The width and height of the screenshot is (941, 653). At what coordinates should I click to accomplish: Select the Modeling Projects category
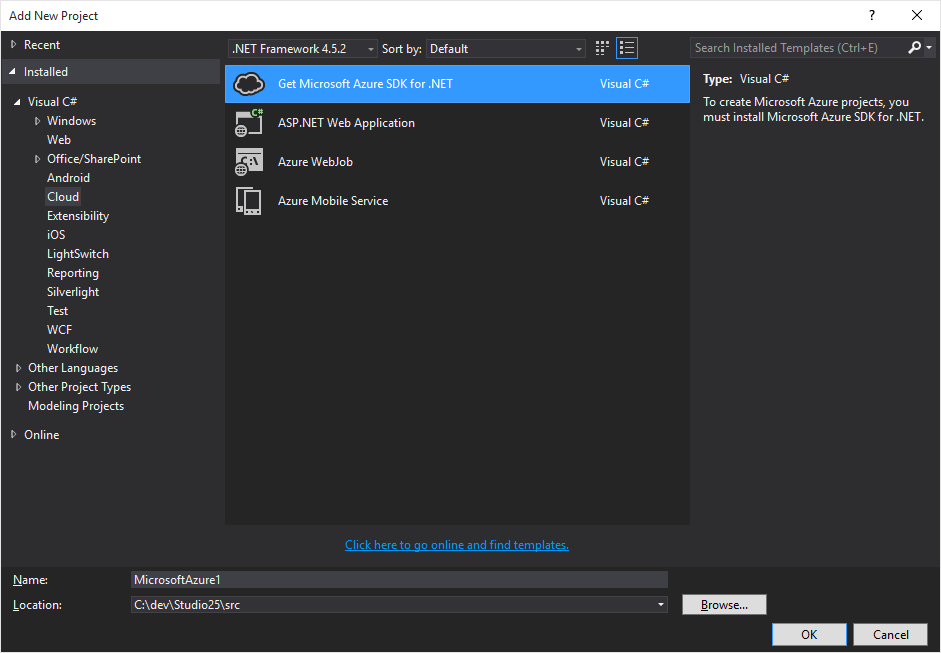(76, 406)
